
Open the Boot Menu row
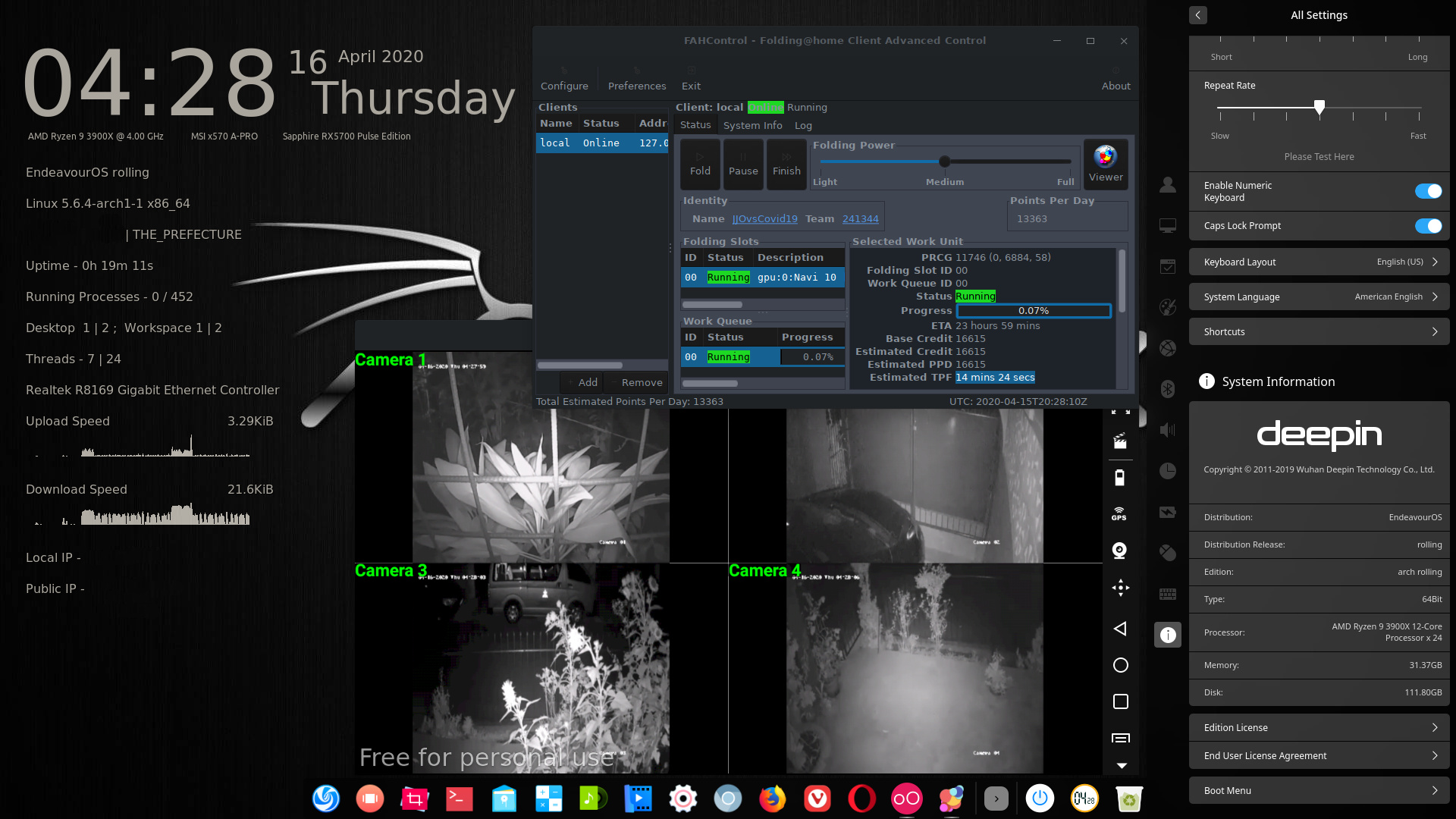tap(1319, 790)
